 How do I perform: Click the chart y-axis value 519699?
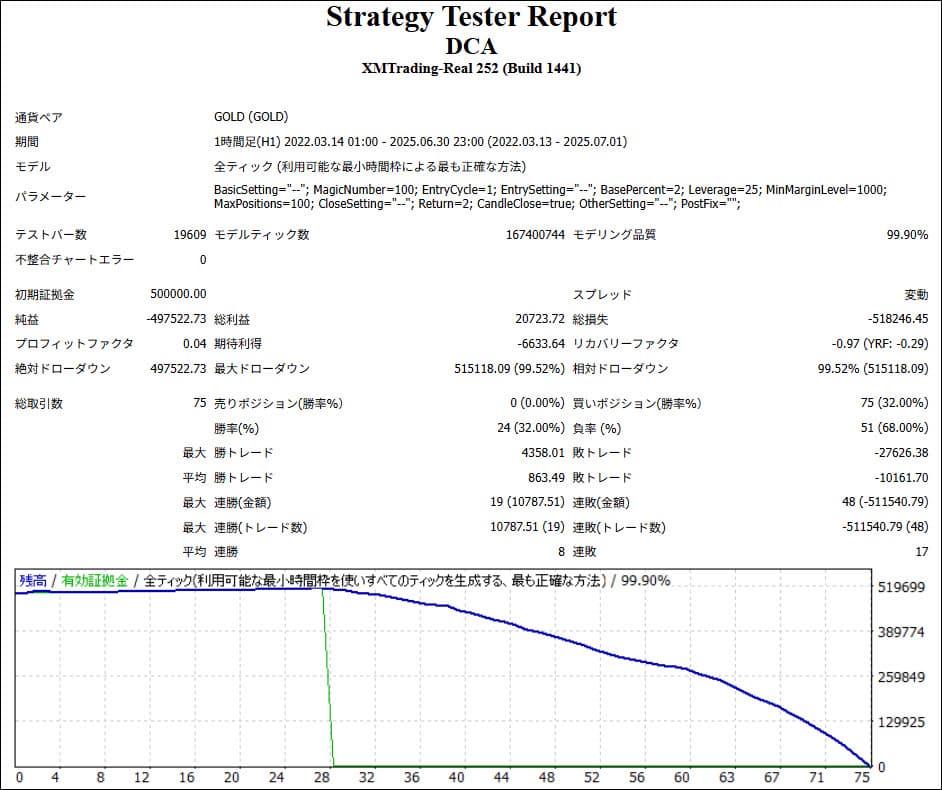point(901,587)
